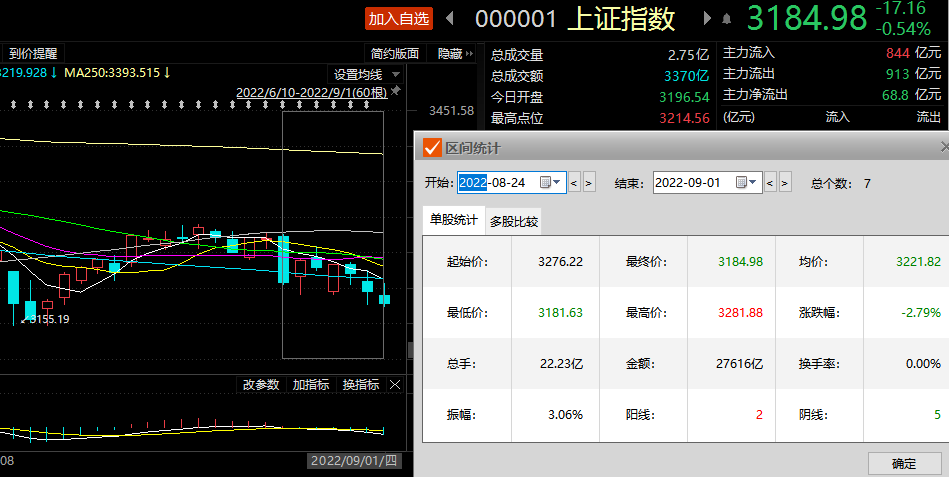Go to next stock with right arrow
949x477 pixels.
(708, 19)
